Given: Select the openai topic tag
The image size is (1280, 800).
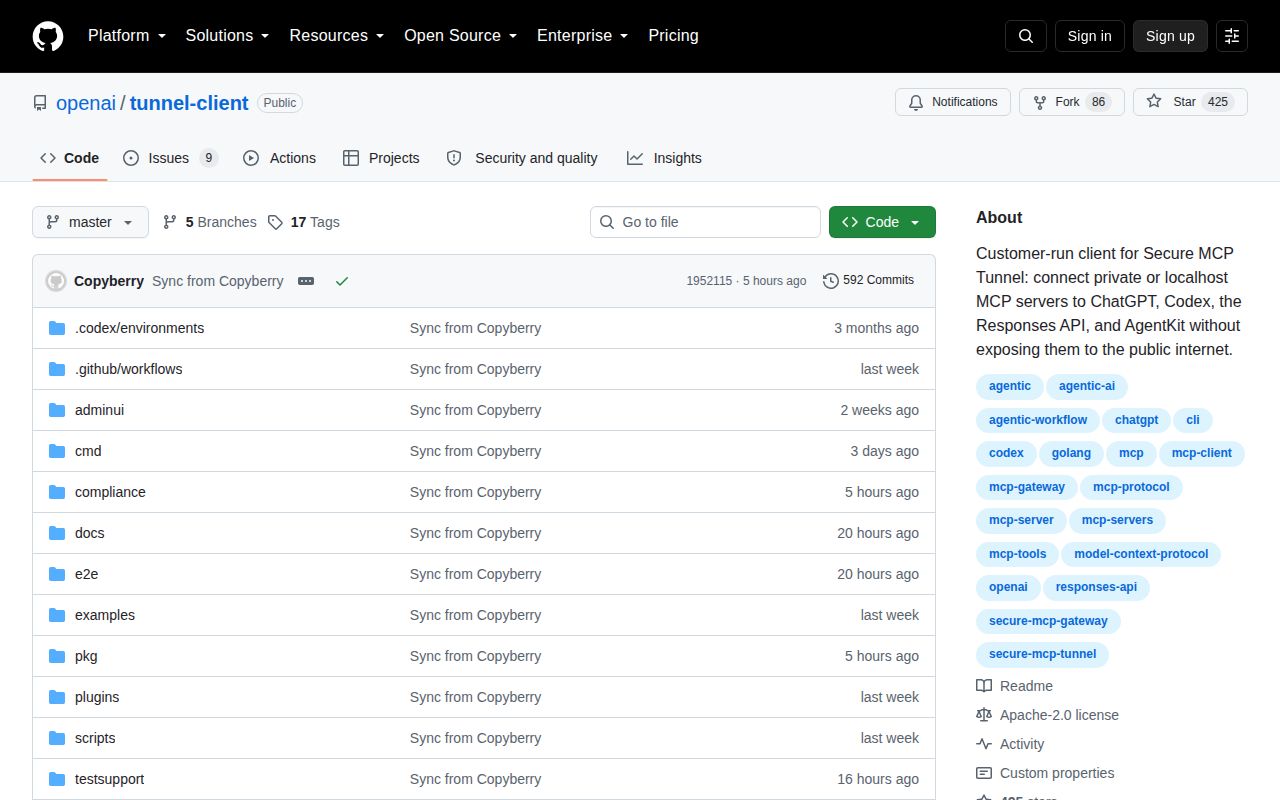Looking at the screenshot, I should (x=1008, y=587).
